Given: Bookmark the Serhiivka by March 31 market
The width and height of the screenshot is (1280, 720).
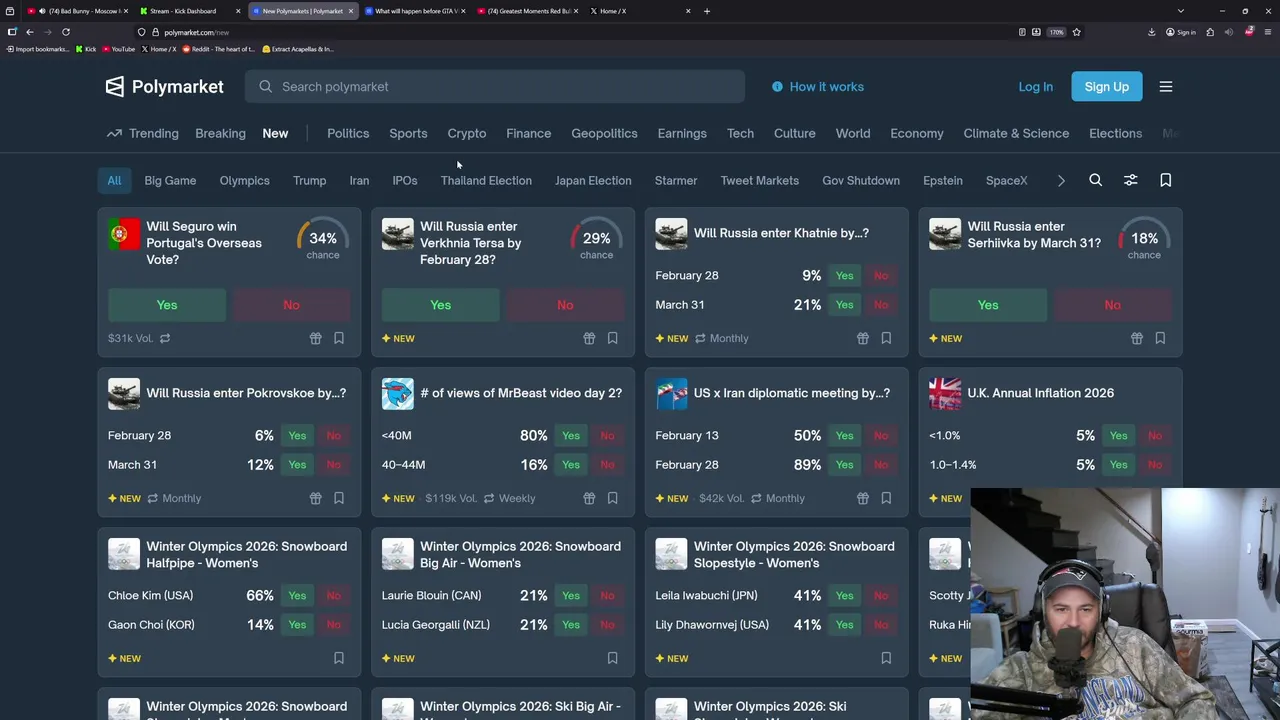Looking at the screenshot, I should (x=1160, y=338).
